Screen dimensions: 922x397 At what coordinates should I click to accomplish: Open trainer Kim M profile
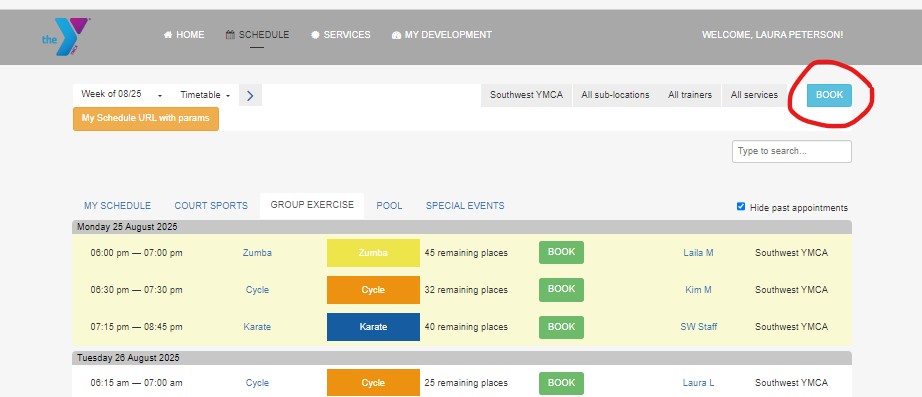pyautogui.click(x=699, y=290)
